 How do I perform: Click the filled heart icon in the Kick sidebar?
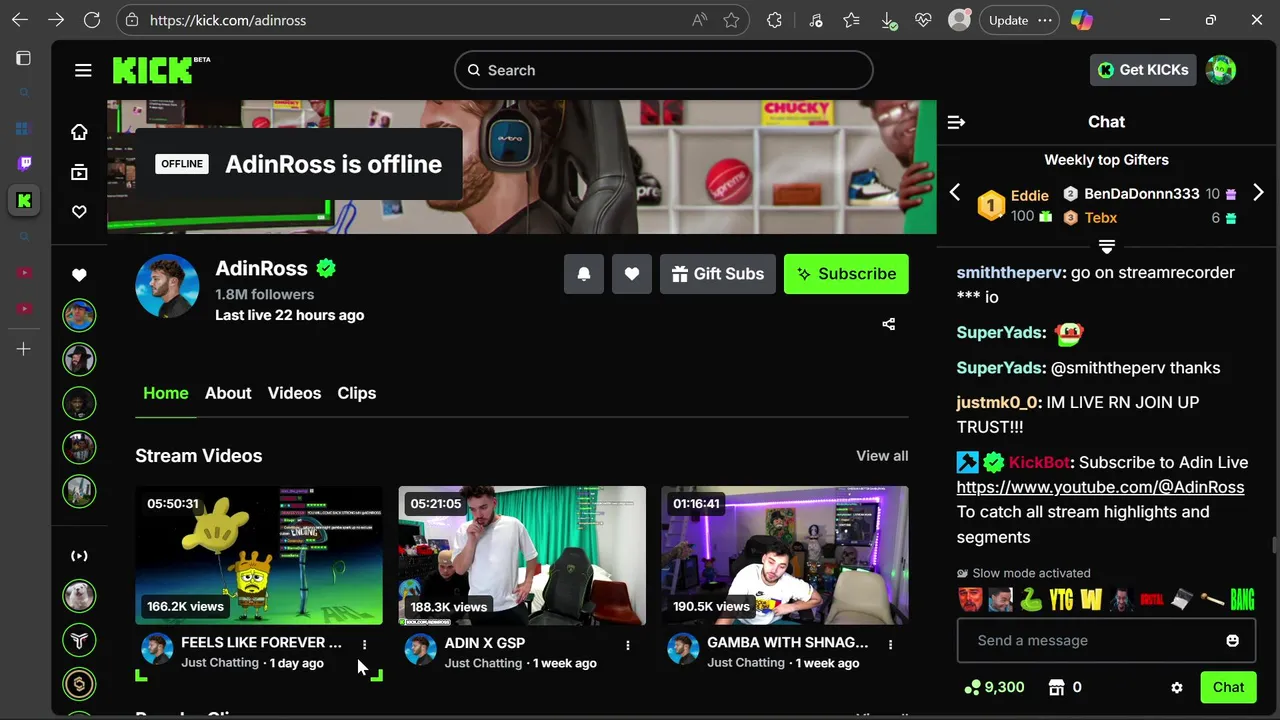79,275
